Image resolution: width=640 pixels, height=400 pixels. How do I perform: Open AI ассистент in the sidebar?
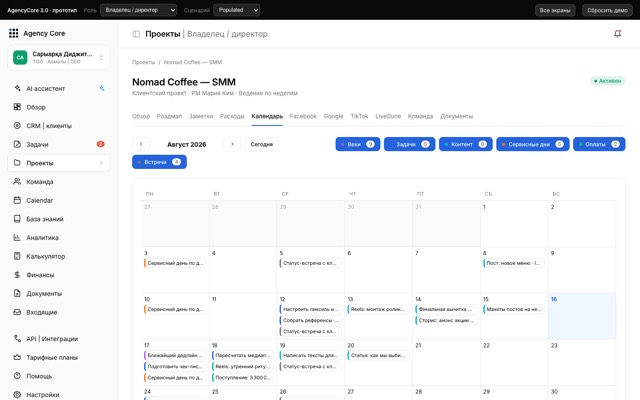coord(58,88)
